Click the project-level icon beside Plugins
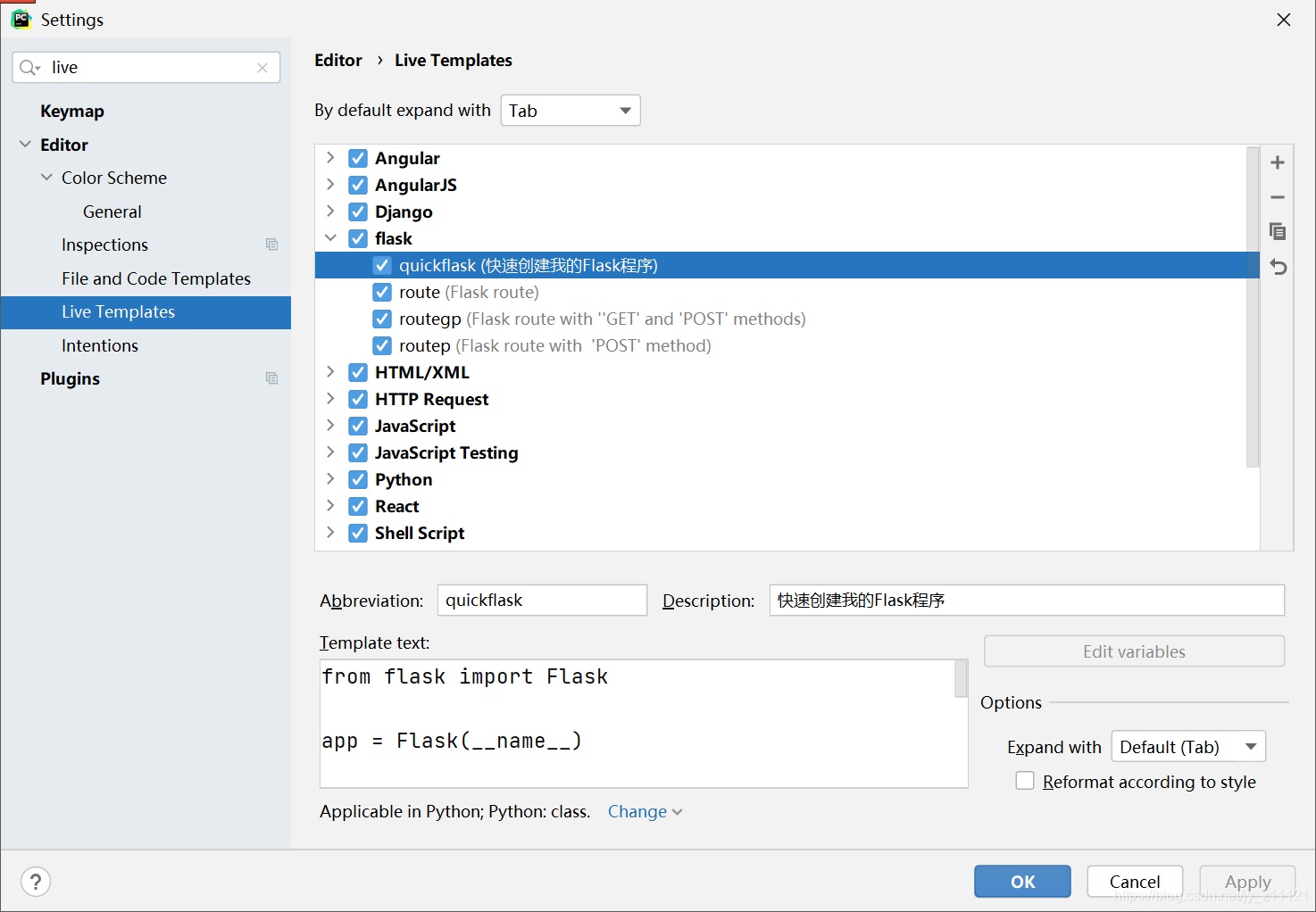 pyautogui.click(x=272, y=378)
